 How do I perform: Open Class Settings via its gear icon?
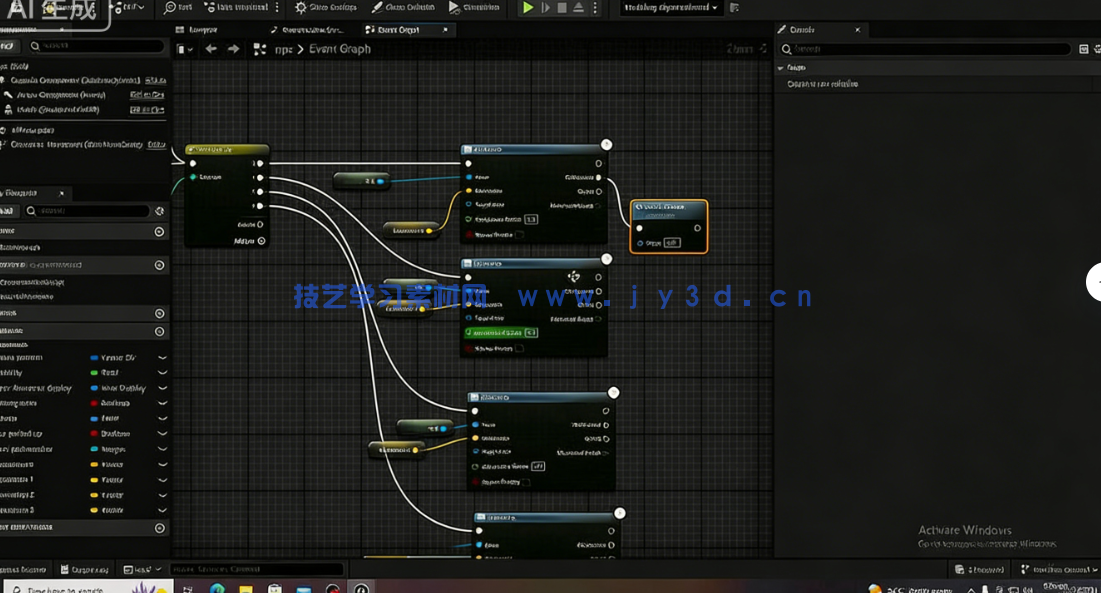pyautogui.click(x=301, y=7)
